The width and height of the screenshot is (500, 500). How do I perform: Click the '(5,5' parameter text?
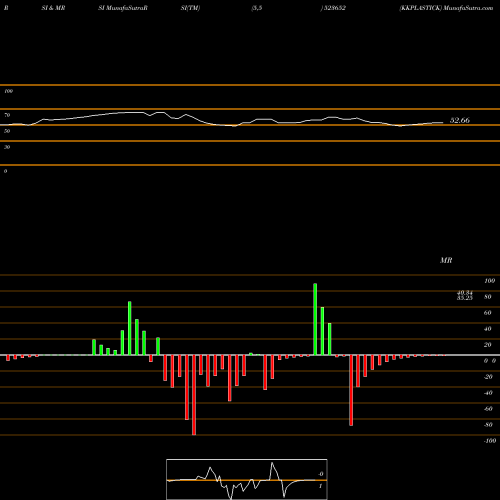pyautogui.click(x=257, y=8)
